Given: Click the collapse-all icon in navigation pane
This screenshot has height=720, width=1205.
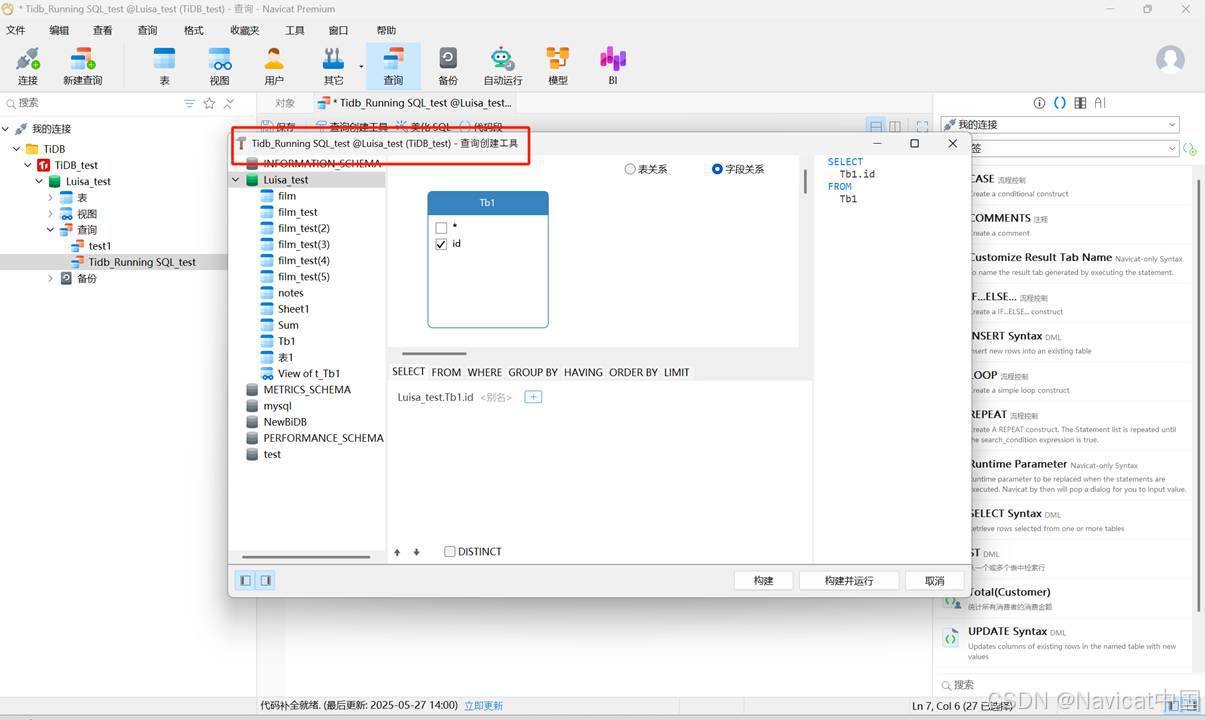Looking at the screenshot, I should click(229, 103).
